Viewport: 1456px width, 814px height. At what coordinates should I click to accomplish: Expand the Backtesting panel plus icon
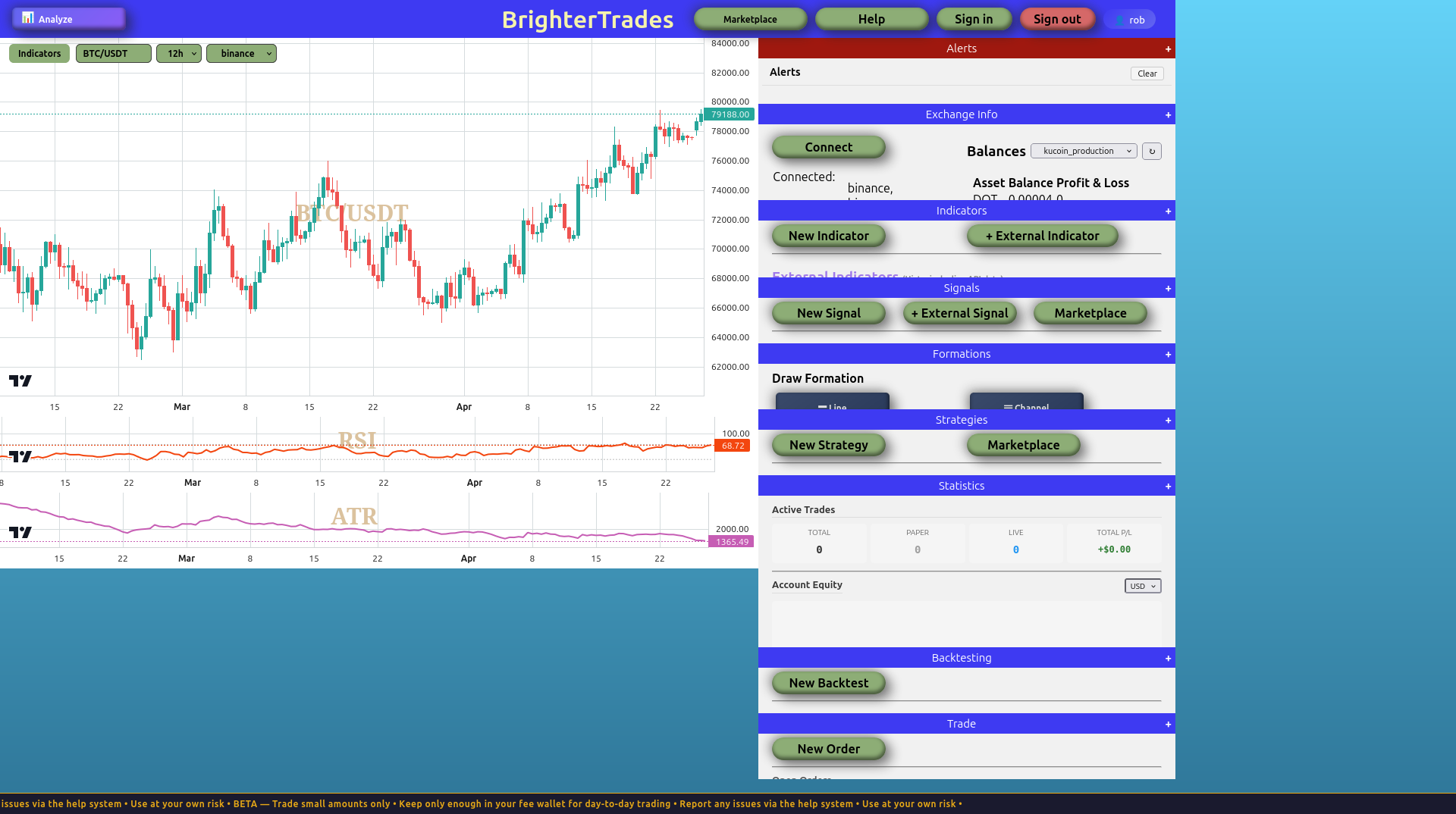(1168, 658)
